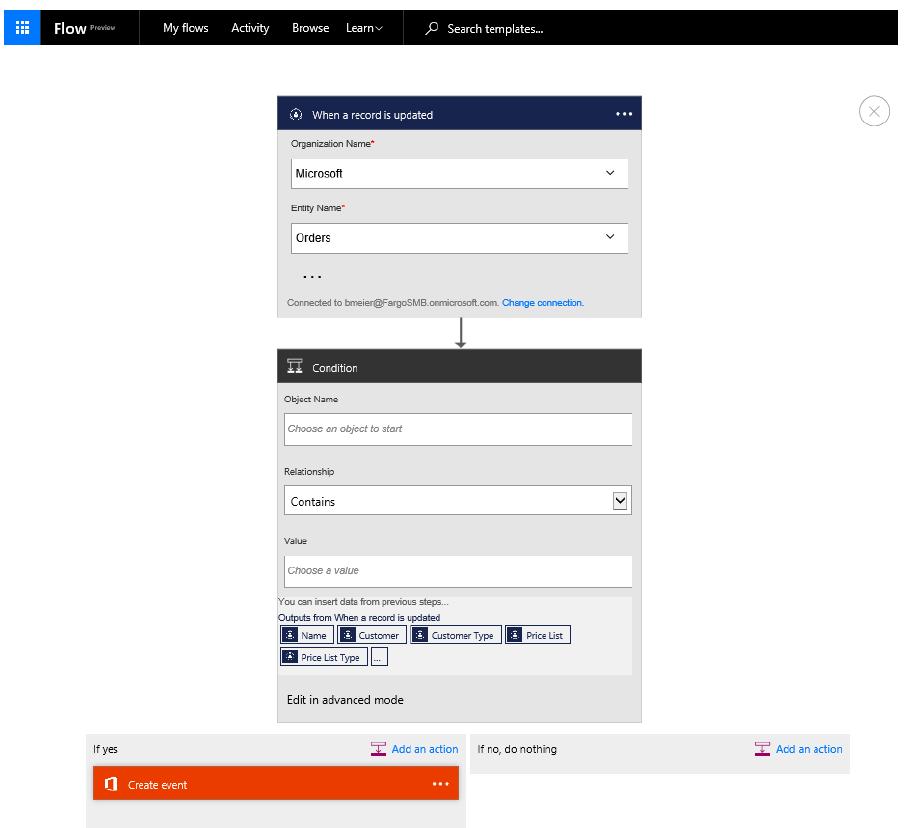The height and width of the screenshot is (828, 916).
Task: Close the flow designer with the round X
Action: click(x=874, y=111)
